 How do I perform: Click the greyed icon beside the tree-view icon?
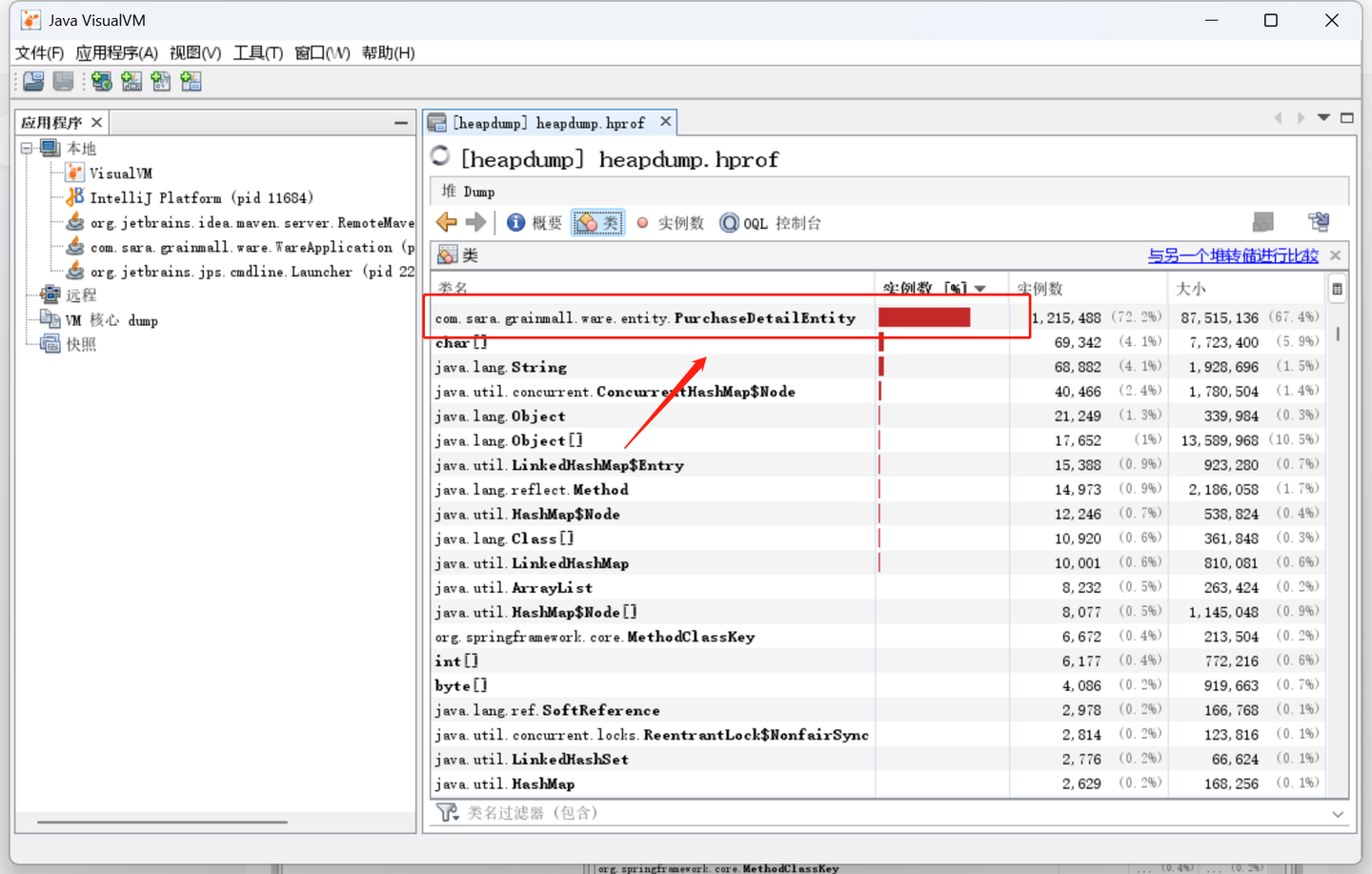coord(1263,222)
